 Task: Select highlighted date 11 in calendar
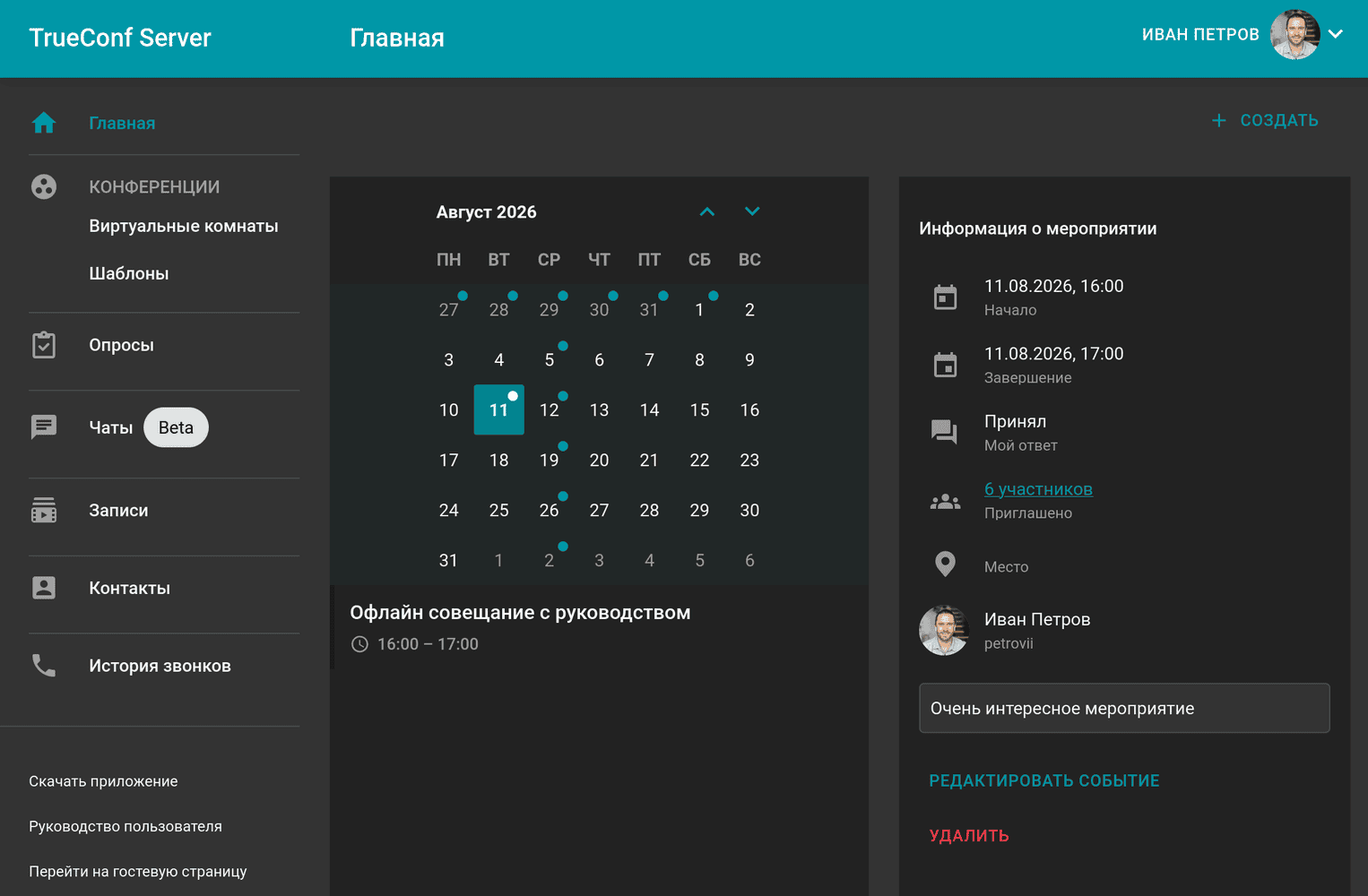tap(499, 409)
